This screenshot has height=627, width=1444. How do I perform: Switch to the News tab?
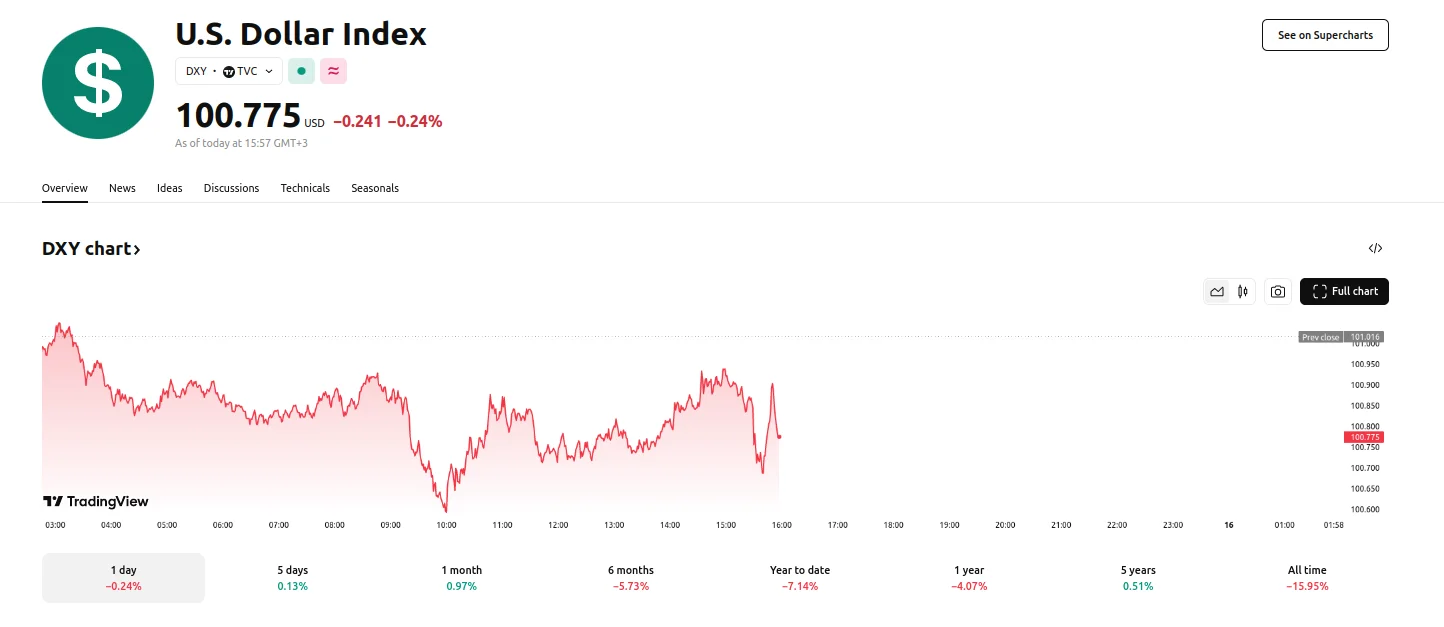122,188
